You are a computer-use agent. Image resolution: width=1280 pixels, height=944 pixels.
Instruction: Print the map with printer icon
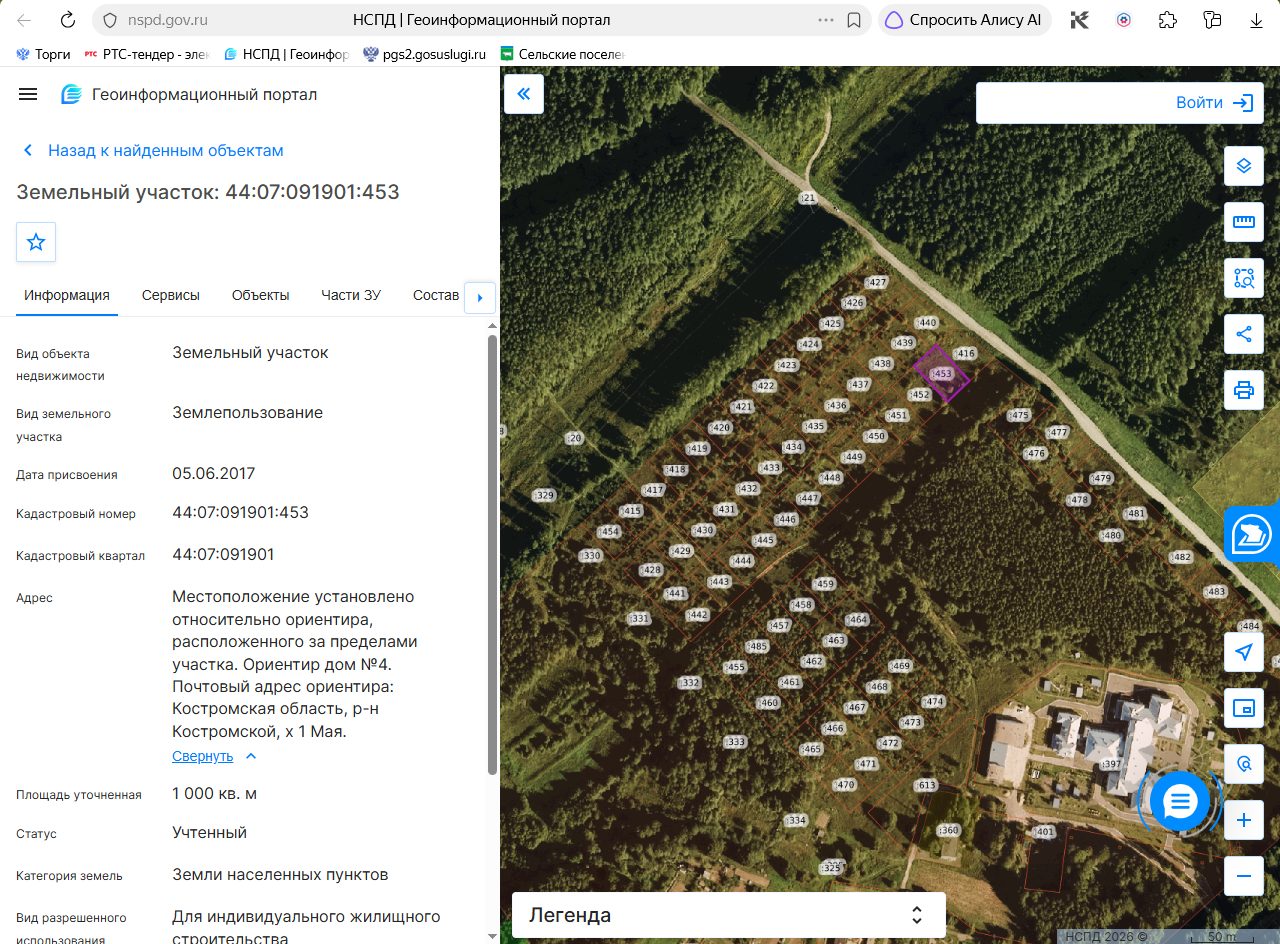click(1244, 390)
